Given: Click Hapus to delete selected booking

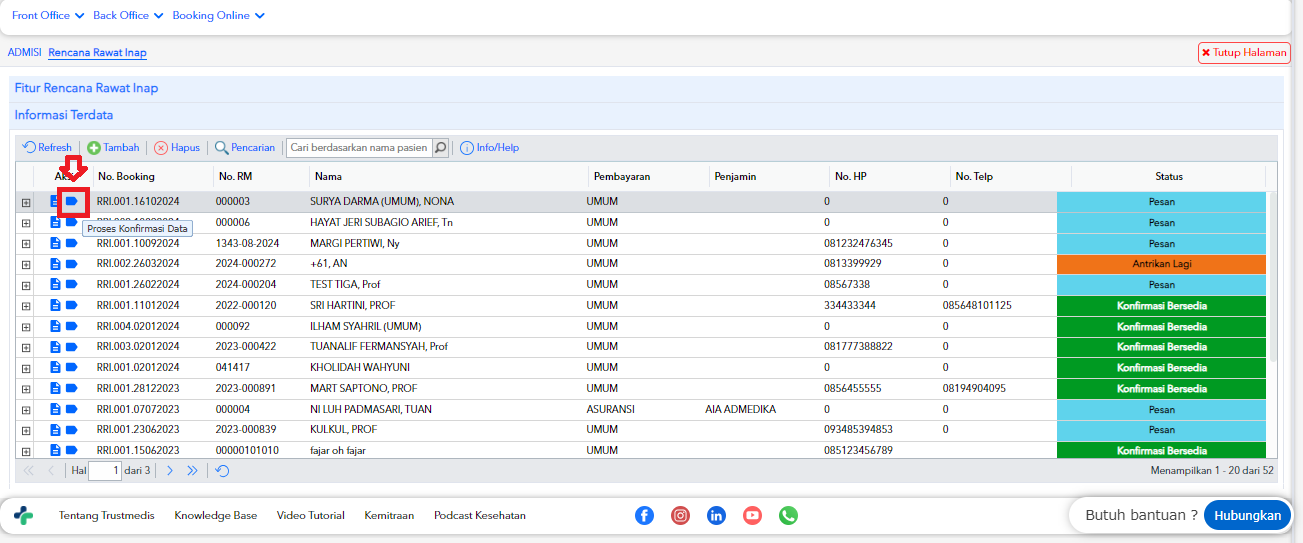Looking at the screenshot, I should [x=177, y=147].
